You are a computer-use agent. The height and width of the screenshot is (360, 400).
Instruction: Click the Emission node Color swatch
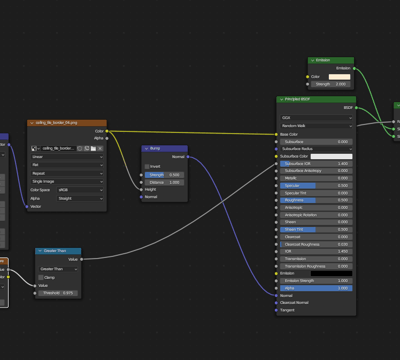(x=340, y=77)
